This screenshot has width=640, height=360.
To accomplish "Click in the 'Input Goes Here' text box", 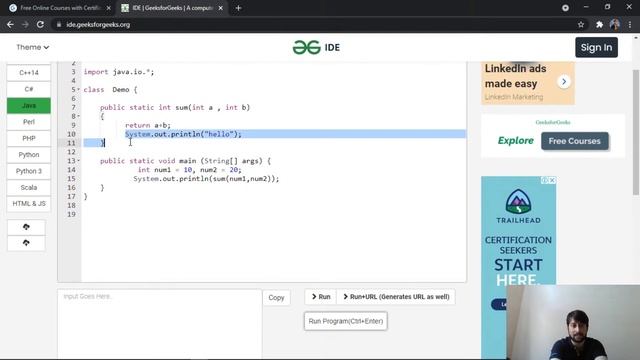I will pyautogui.click(x=160, y=324).
